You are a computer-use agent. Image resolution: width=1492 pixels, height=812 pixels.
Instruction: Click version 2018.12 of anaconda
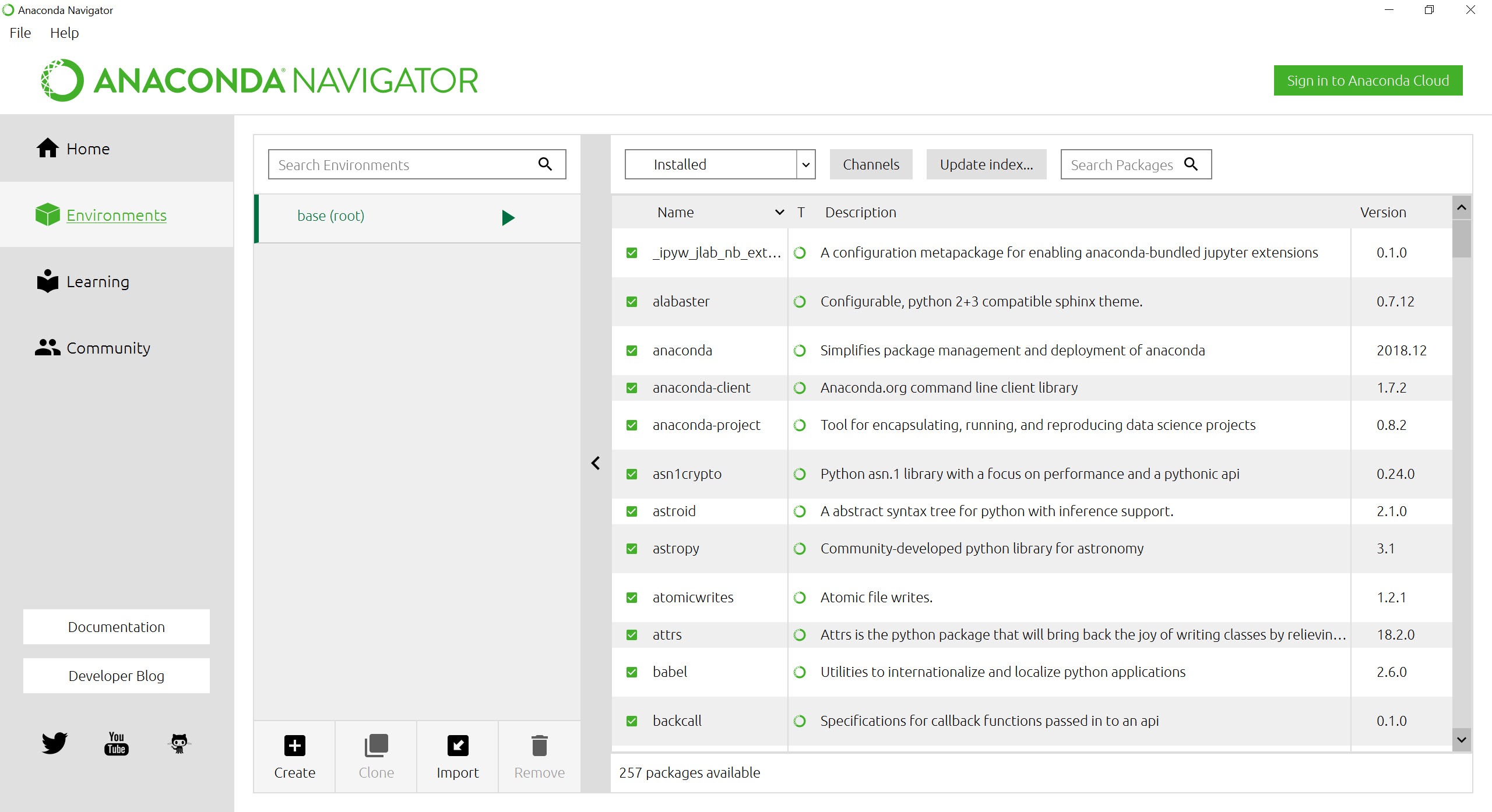tap(1402, 351)
